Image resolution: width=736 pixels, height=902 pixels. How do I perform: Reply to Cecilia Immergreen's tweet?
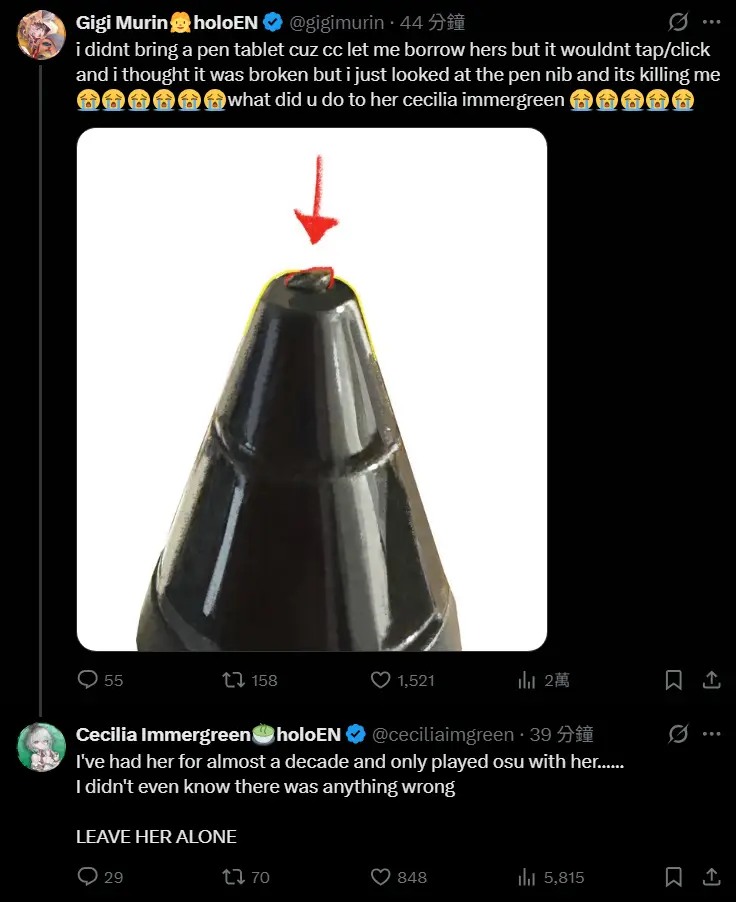click(x=88, y=877)
